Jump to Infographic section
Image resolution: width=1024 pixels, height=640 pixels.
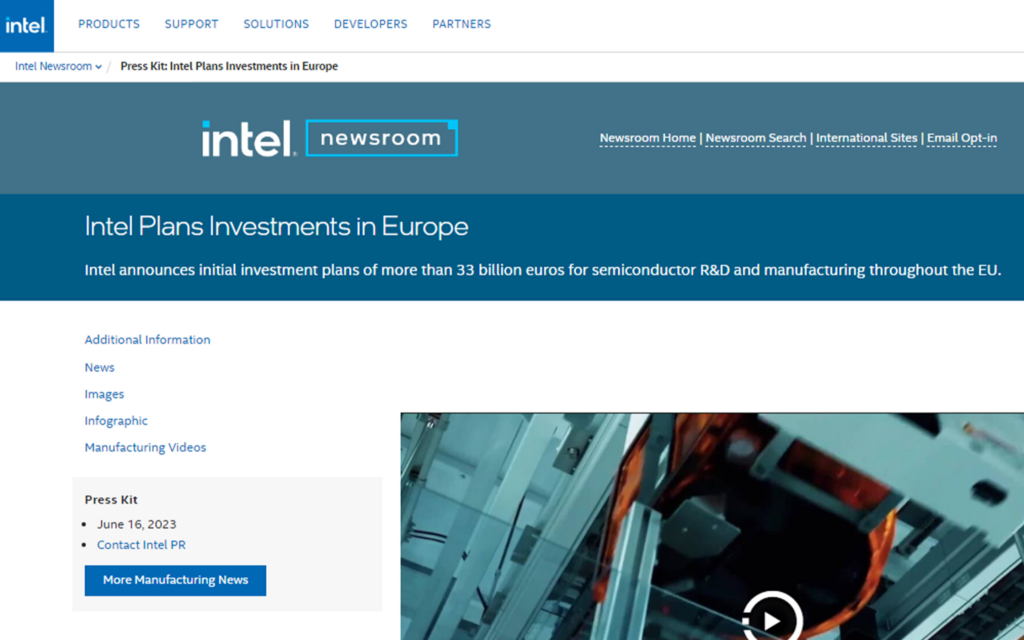click(116, 421)
